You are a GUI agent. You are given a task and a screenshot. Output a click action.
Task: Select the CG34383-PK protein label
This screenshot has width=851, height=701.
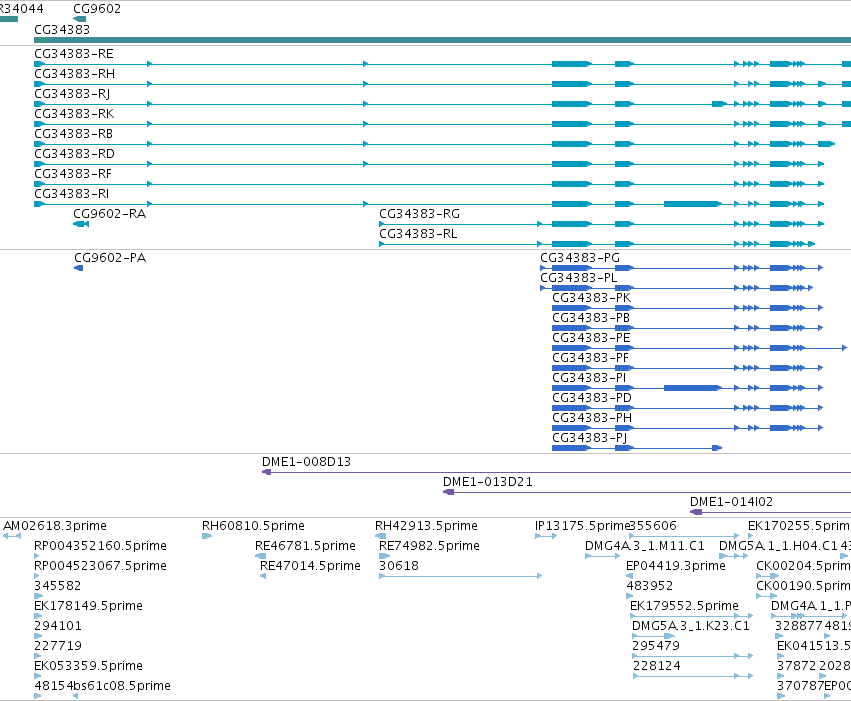[x=592, y=298]
